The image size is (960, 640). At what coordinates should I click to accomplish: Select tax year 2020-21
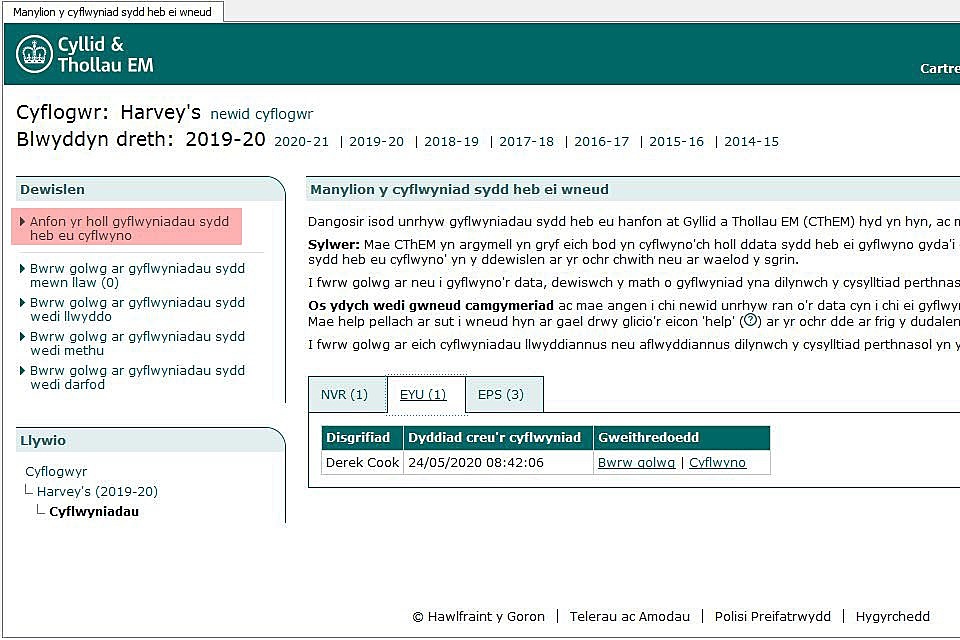pos(301,142)
